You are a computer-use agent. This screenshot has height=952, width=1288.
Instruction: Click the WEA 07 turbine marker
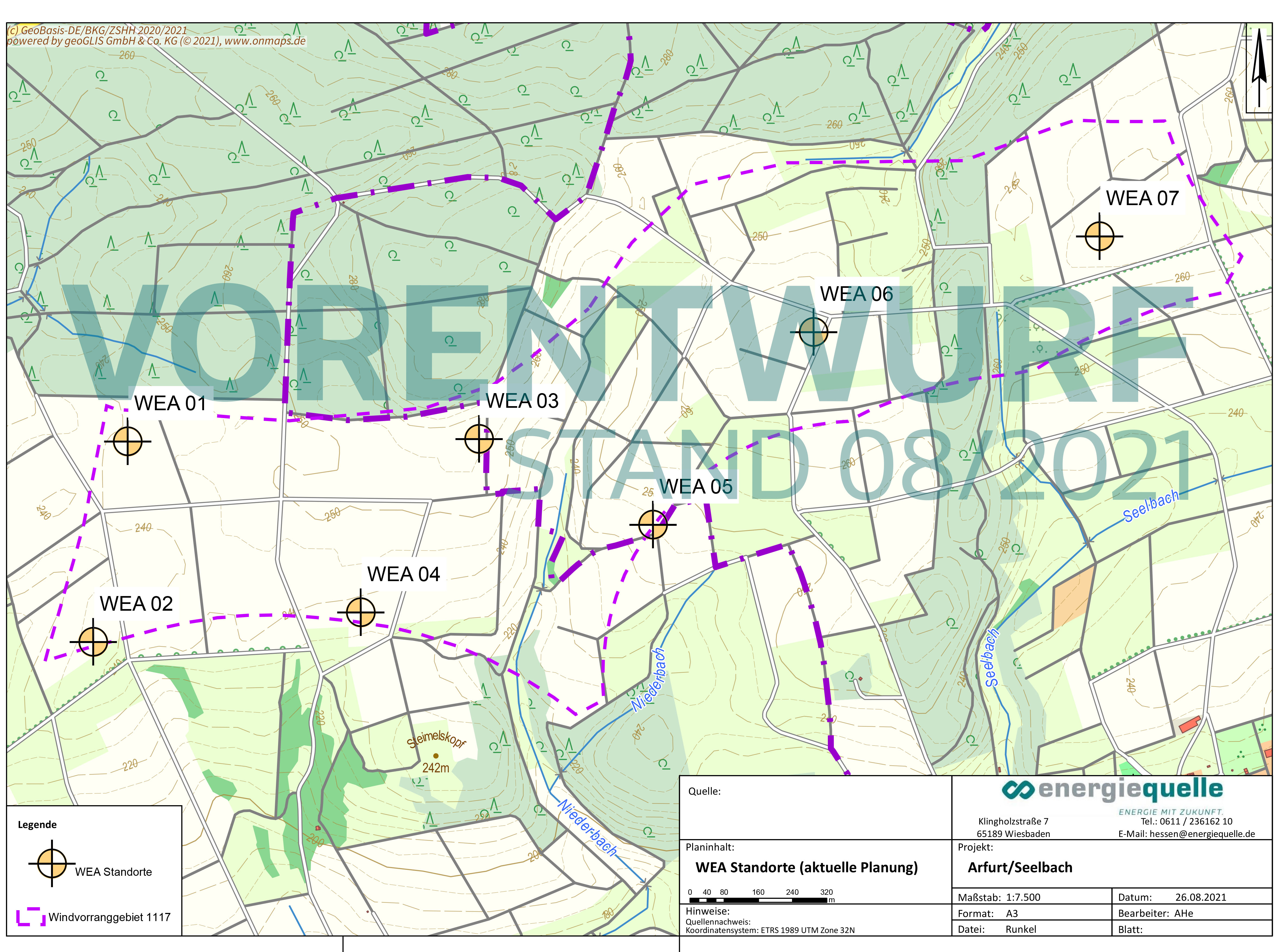coord(1099,236)
